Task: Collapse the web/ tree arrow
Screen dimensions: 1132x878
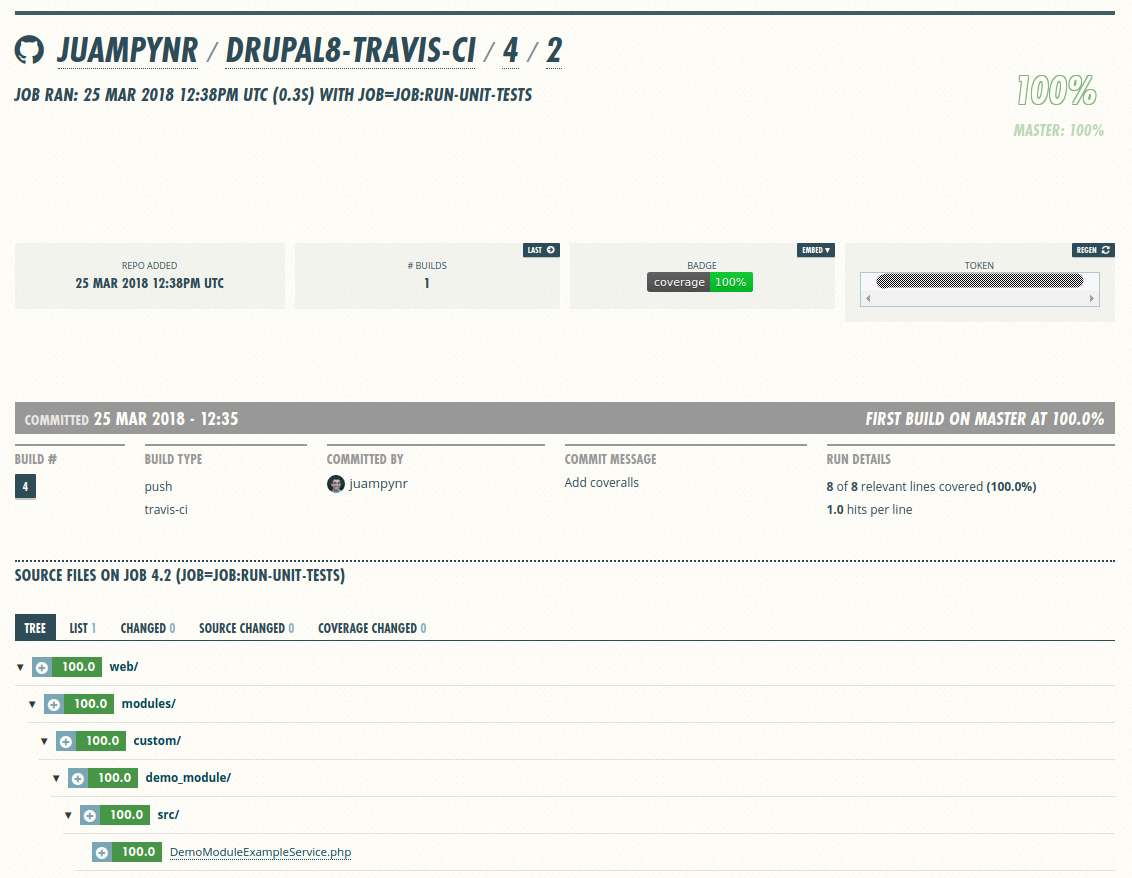Action: pos(20,667)
